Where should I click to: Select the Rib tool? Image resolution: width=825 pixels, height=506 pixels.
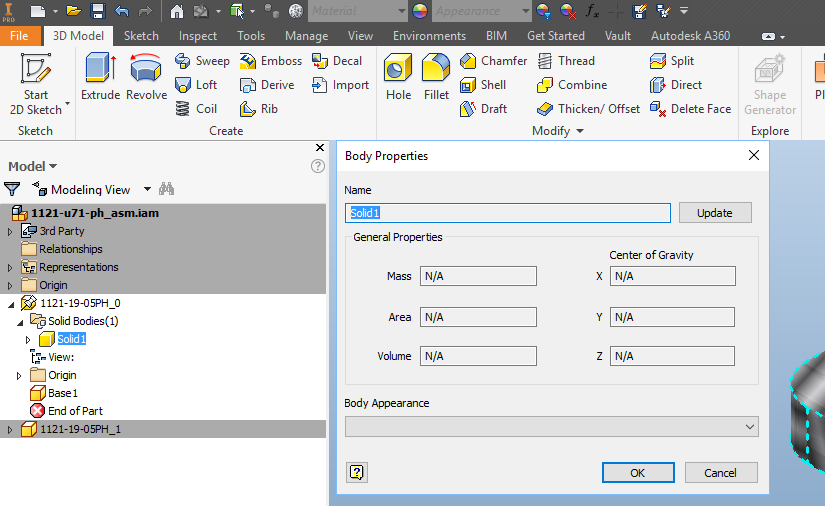258,109
